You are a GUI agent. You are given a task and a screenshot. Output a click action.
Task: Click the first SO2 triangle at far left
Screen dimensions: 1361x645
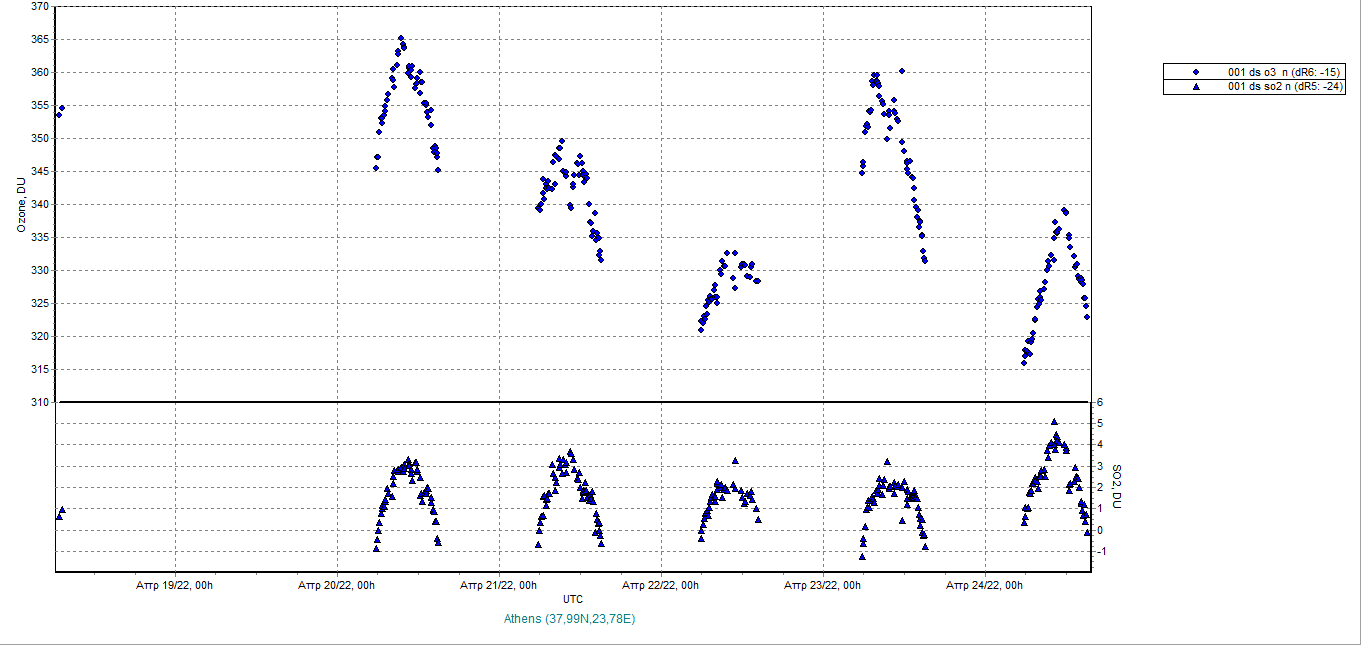pyautogui.click(x=58, y=517)
